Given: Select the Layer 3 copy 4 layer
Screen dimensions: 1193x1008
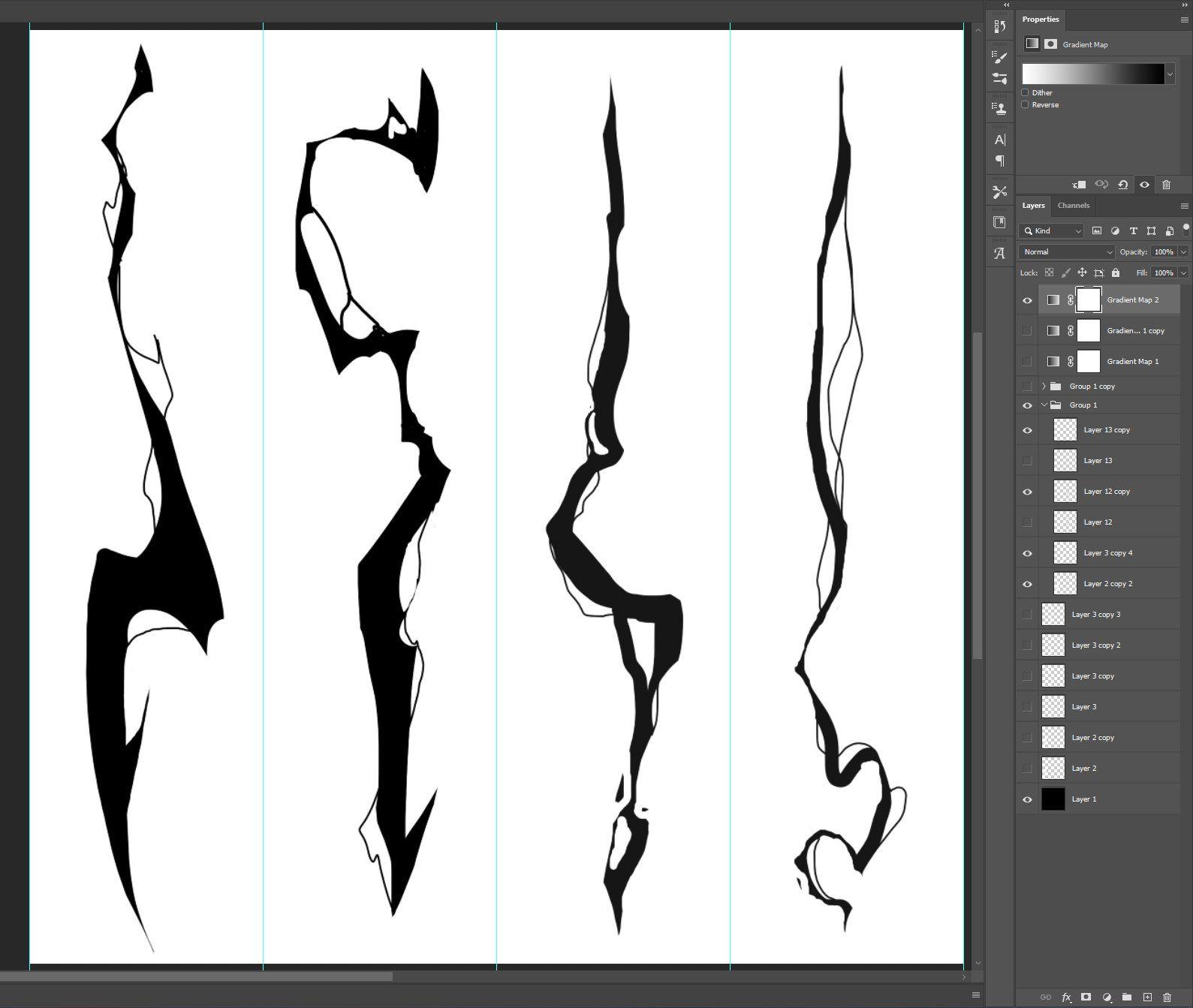Looking at the screenshot, I should (1107, 553).
